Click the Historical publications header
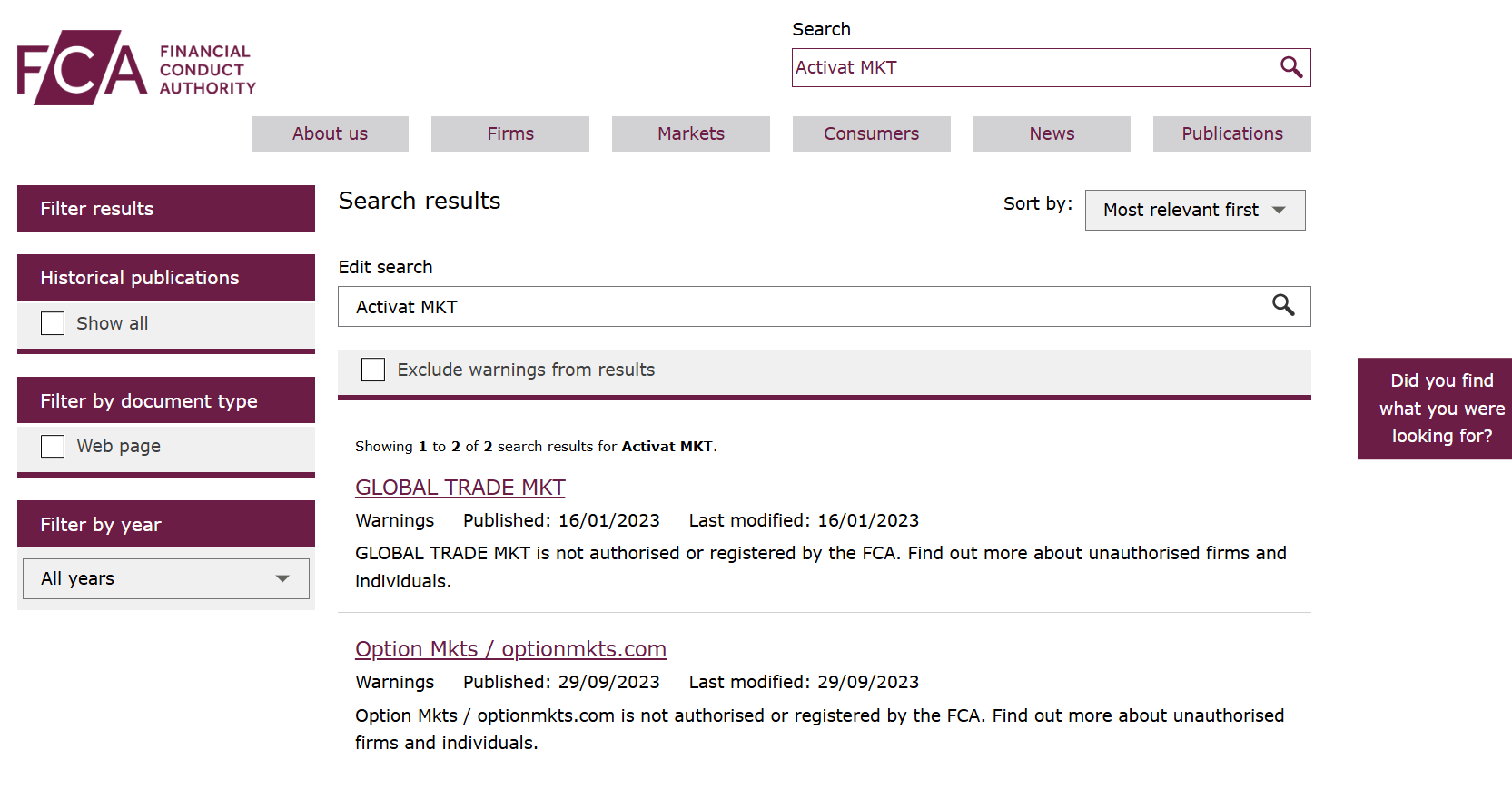Image resolution: width=1512 pixels, height=789 pixels. click(166, 278)
